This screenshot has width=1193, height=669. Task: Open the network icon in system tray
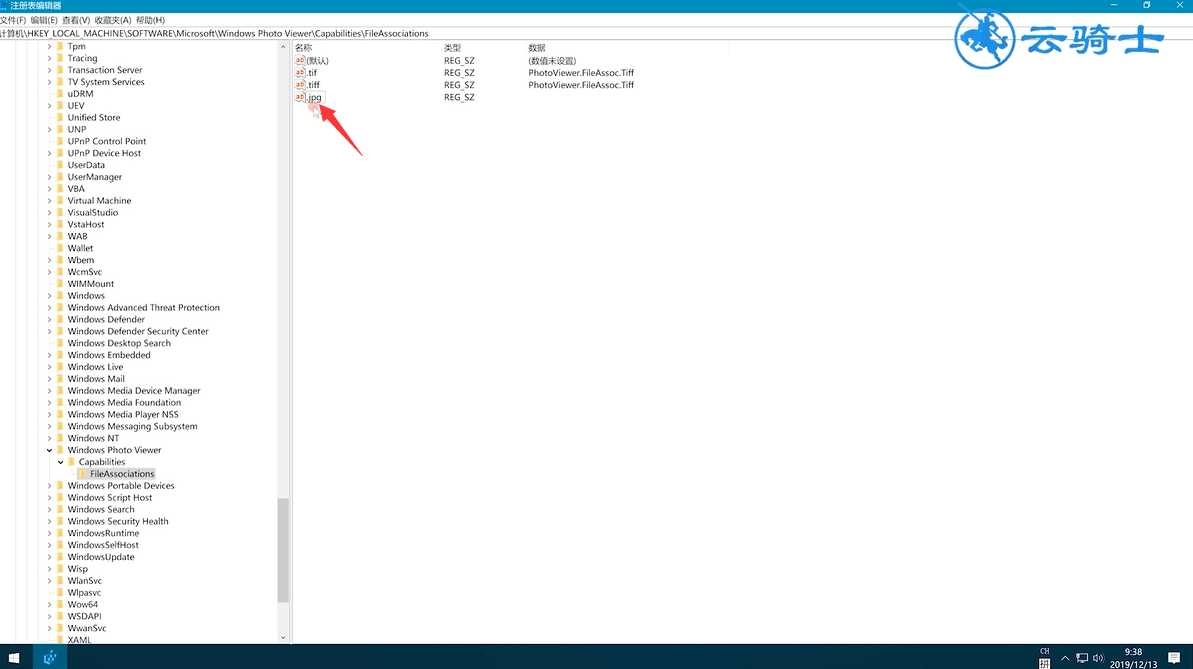1082,658
